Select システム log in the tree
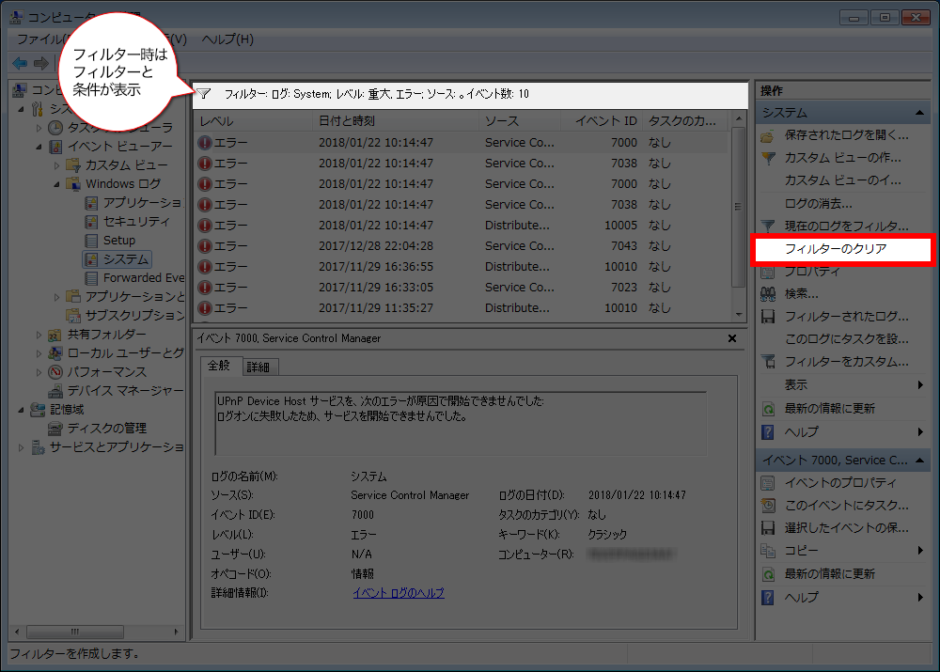The height and width of the screenshot is (672, 940). pyautogui.click(x=125, y=259)
